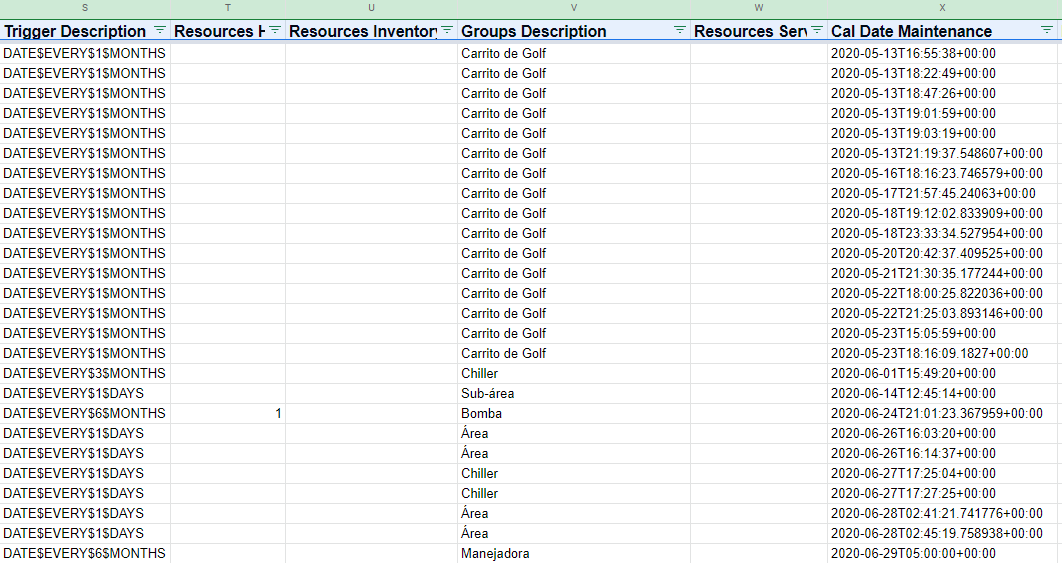Select column T by its letter header
Viewport: 1062px width, 563px height.
228,8
